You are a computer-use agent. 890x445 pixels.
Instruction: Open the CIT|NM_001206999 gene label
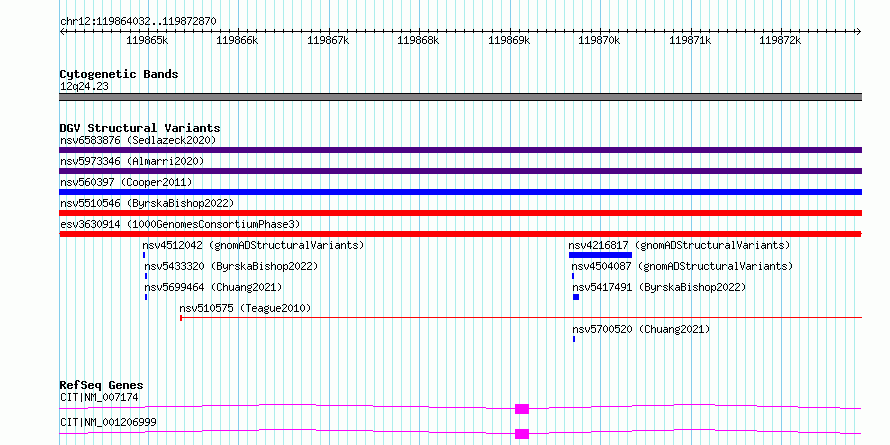pyautogui.click(x=108, y=422)
